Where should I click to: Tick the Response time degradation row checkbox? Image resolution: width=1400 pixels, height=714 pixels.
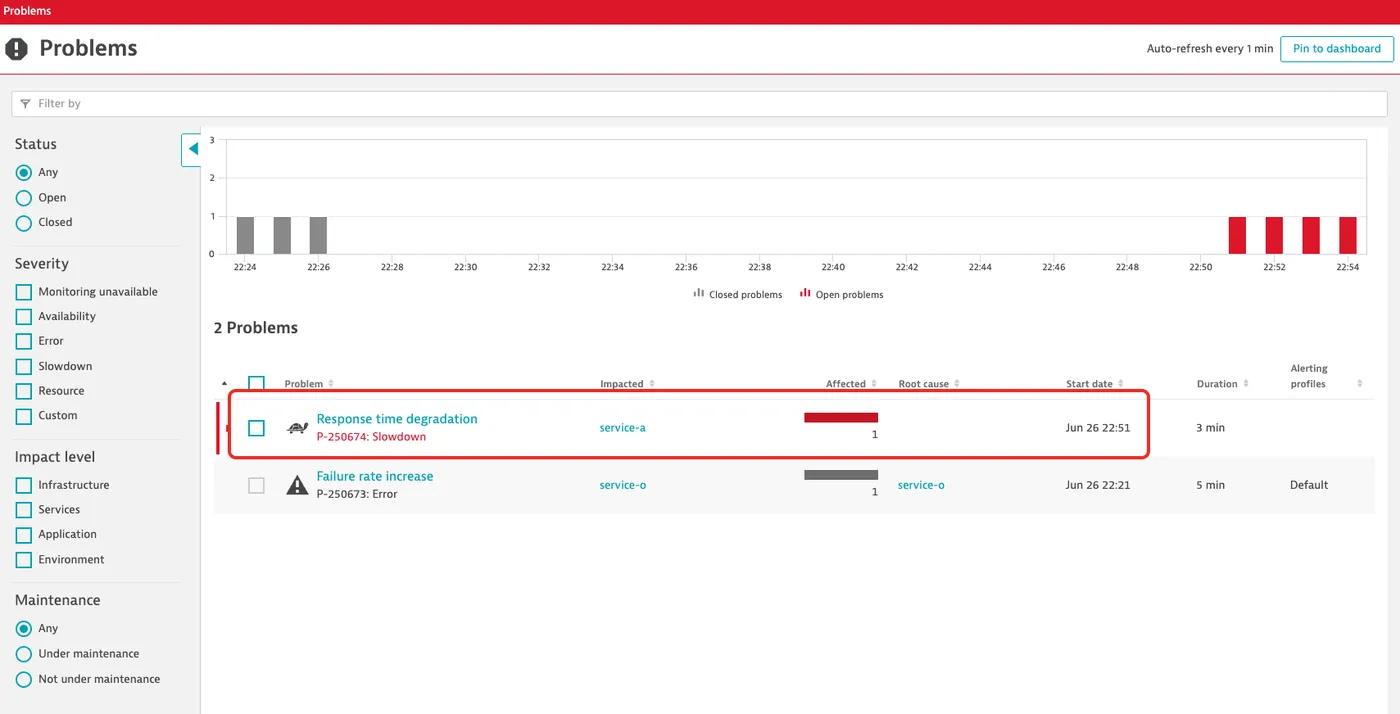point(256,428)
